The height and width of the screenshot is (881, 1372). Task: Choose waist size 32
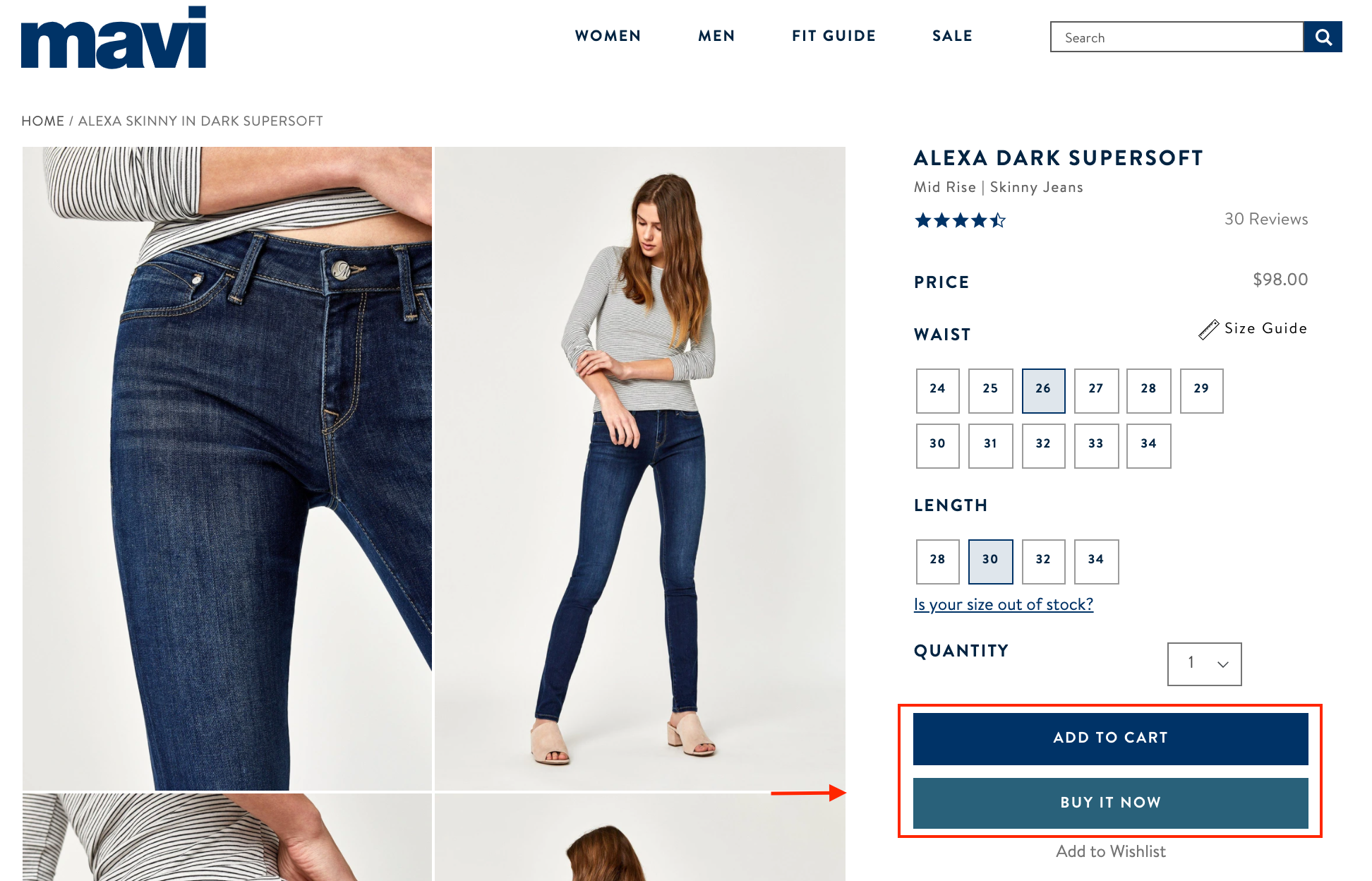click(x=1043, y=445)
